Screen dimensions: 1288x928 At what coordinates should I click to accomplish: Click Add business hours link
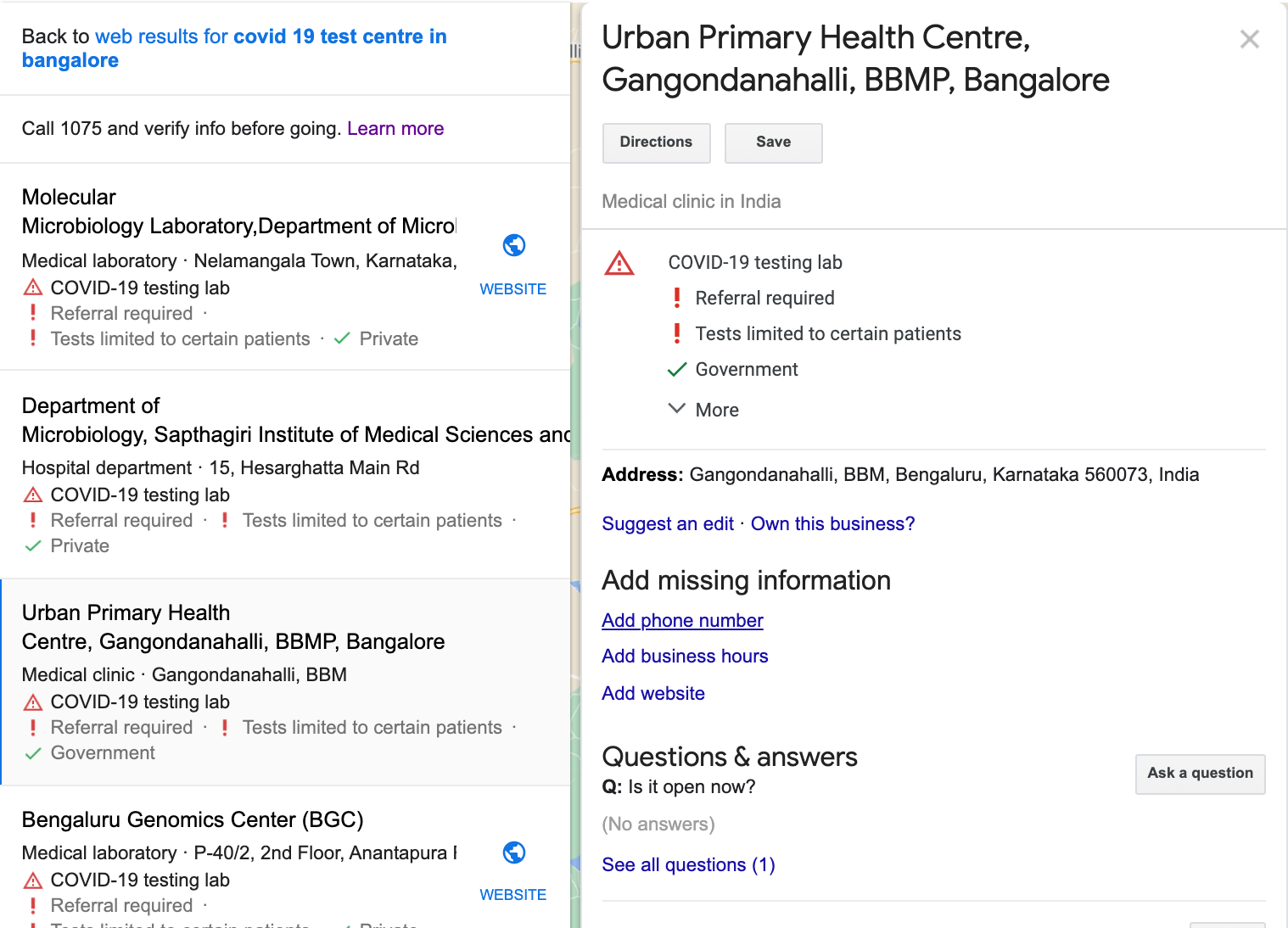[685, 657]
